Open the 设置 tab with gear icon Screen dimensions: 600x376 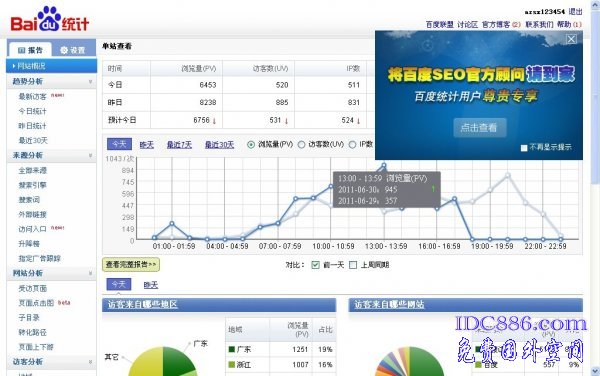pos(73,50)
